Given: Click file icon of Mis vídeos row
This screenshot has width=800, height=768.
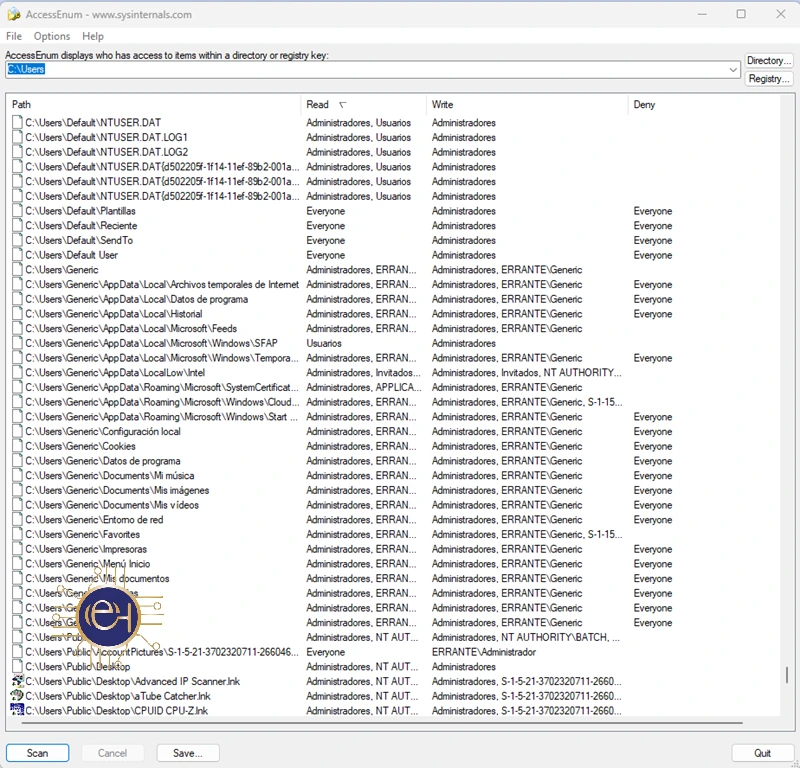Looking at the screenshot, I should [x=17, y=505].
